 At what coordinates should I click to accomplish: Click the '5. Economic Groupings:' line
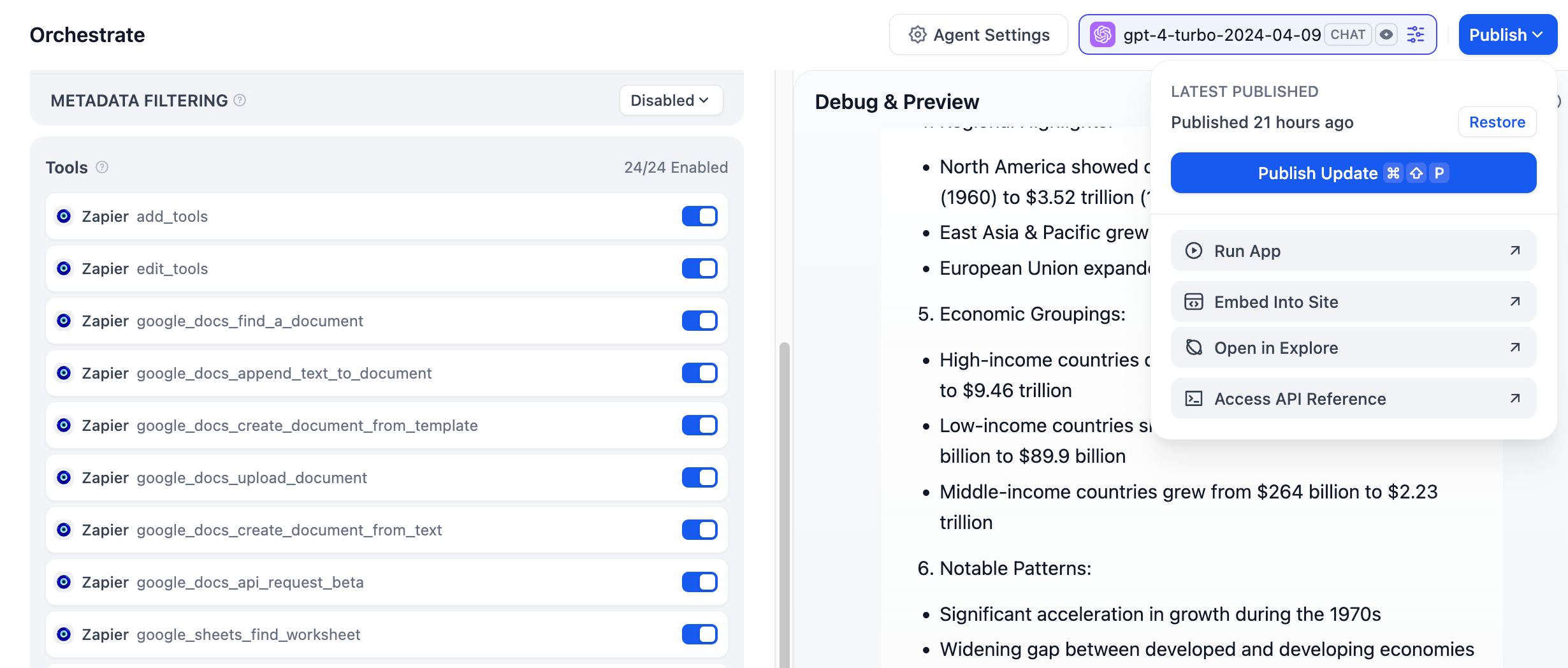pyautogui.click(x=1021, y=314)
